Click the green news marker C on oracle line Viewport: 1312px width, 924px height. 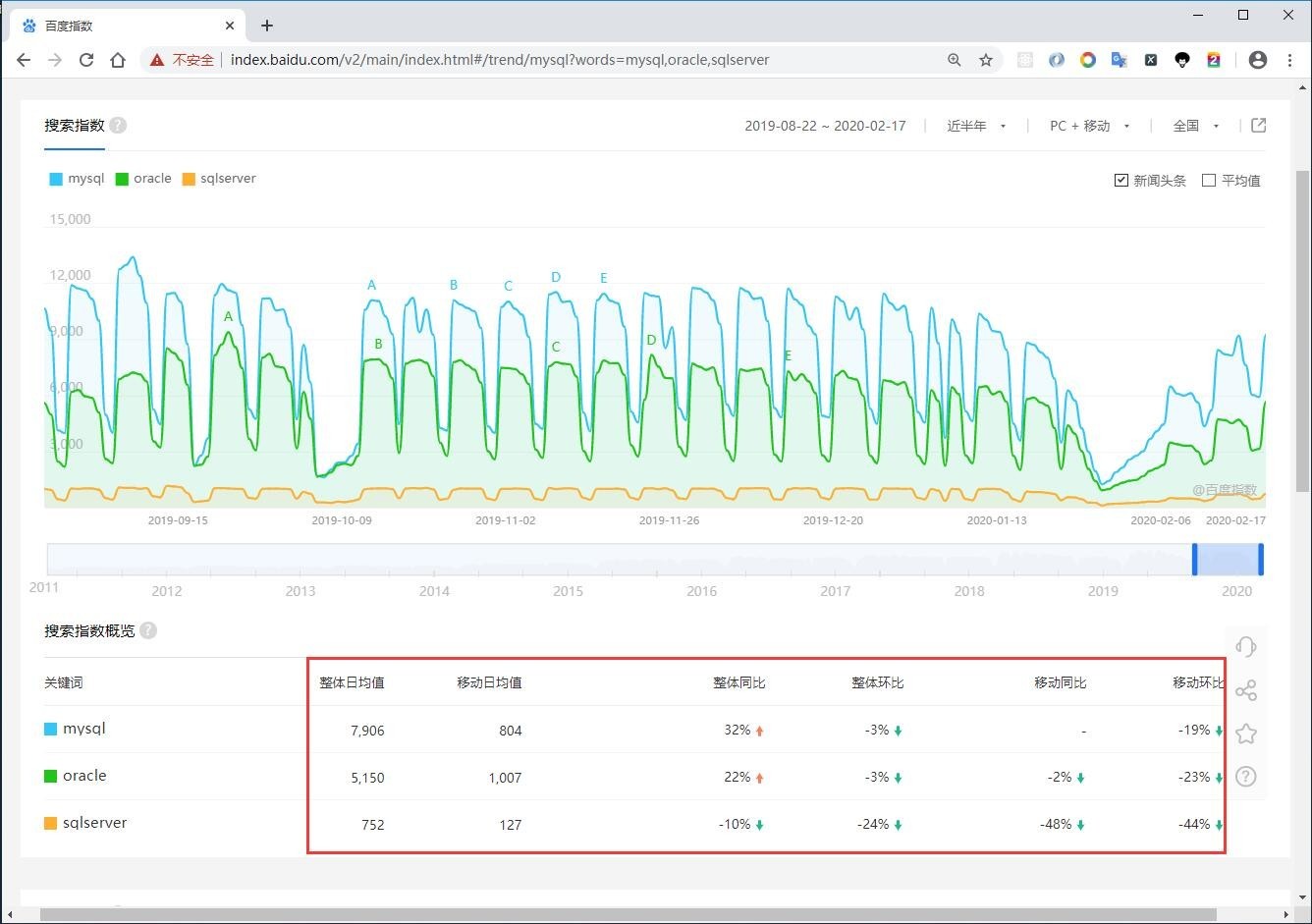556,348
